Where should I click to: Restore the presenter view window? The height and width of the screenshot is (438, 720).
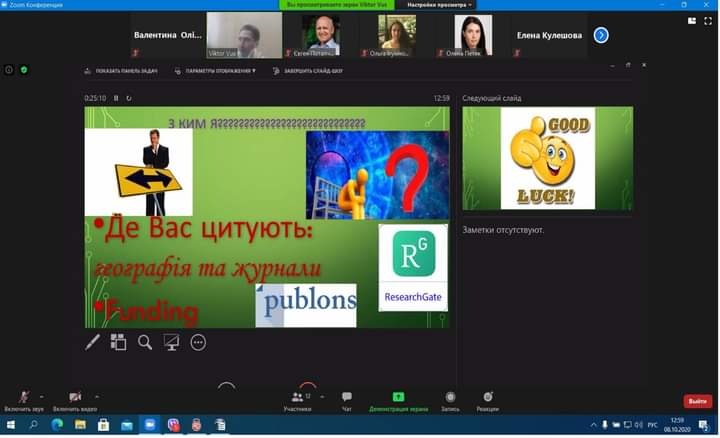pyautogui.click(x=628, y=65)
